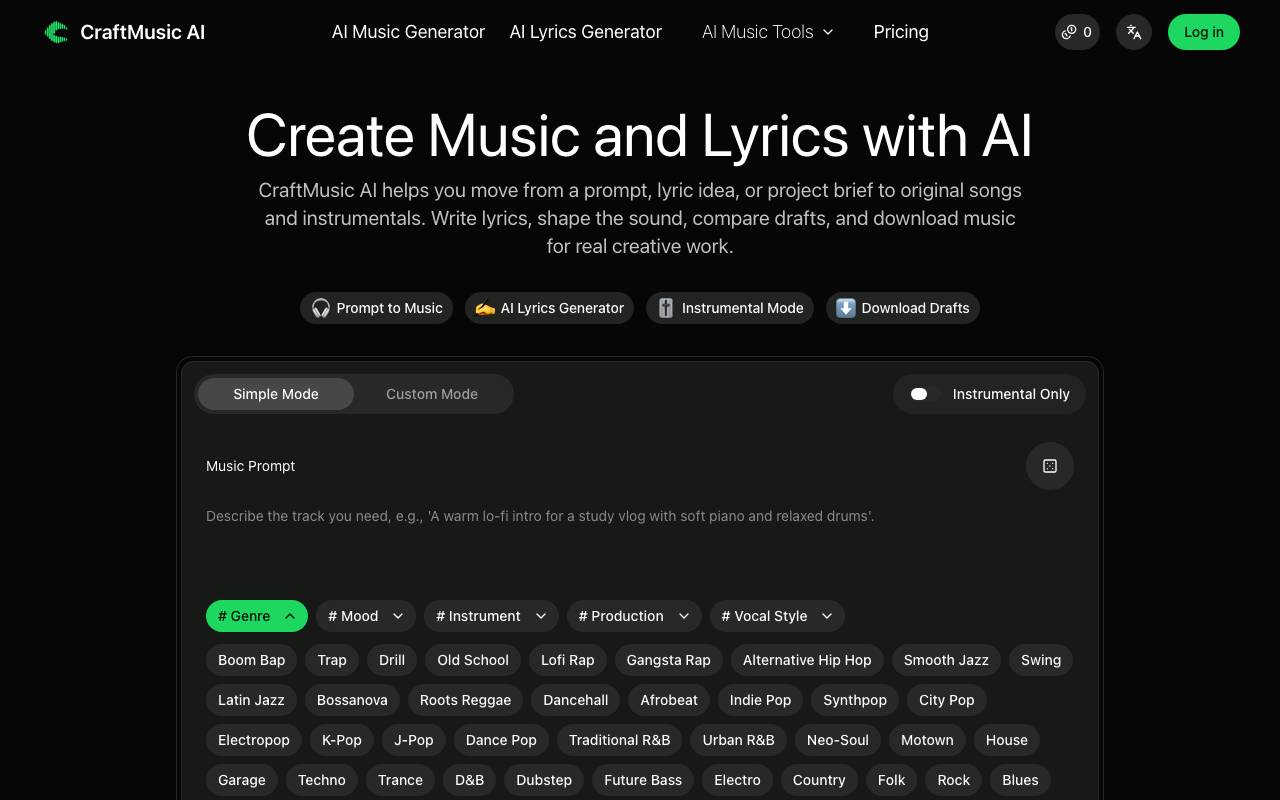
Task: Select the J-Pop genre tag
Action: [x=414, y=740]
